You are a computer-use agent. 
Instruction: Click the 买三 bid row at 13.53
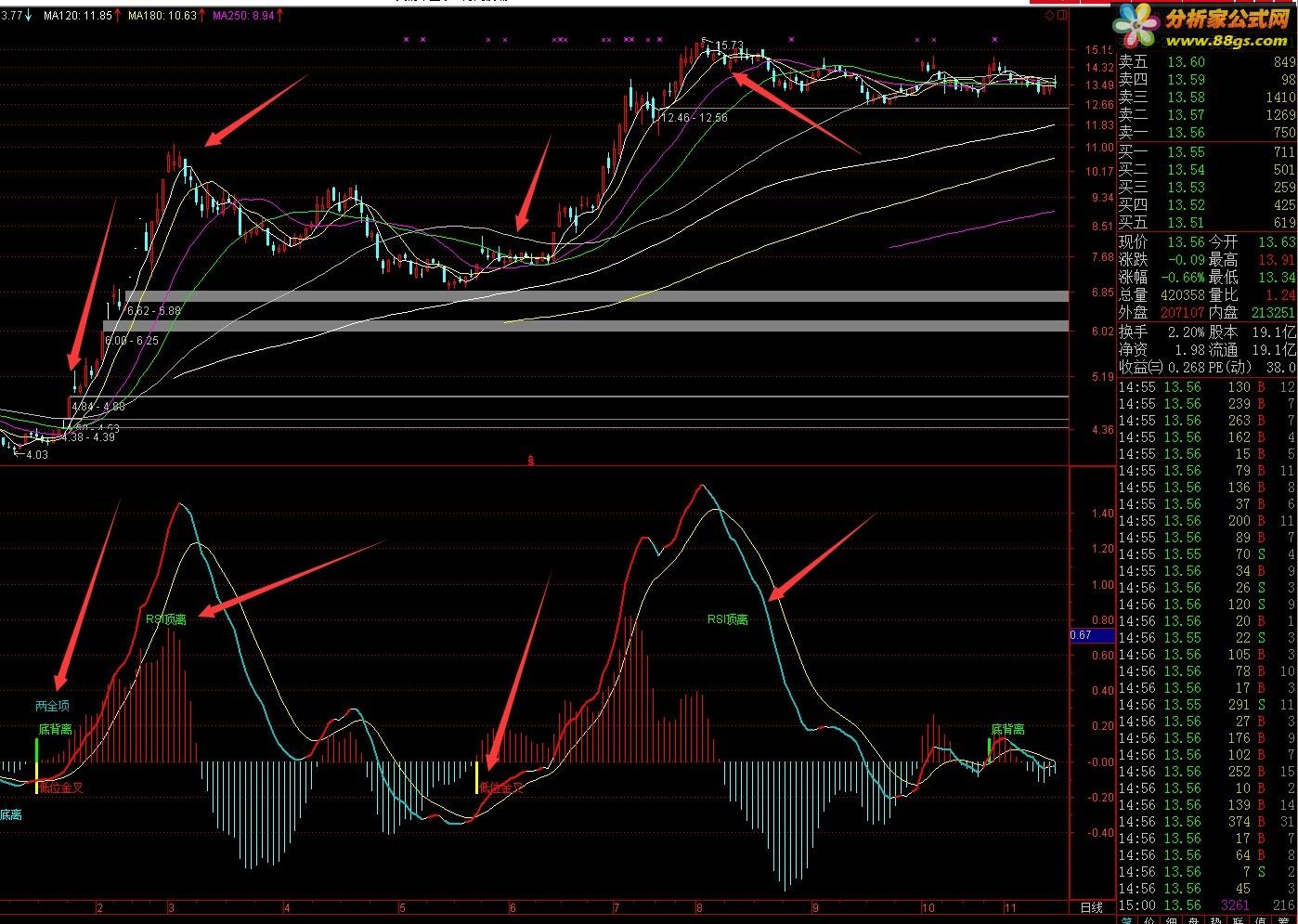click(x=1207, y=188)
